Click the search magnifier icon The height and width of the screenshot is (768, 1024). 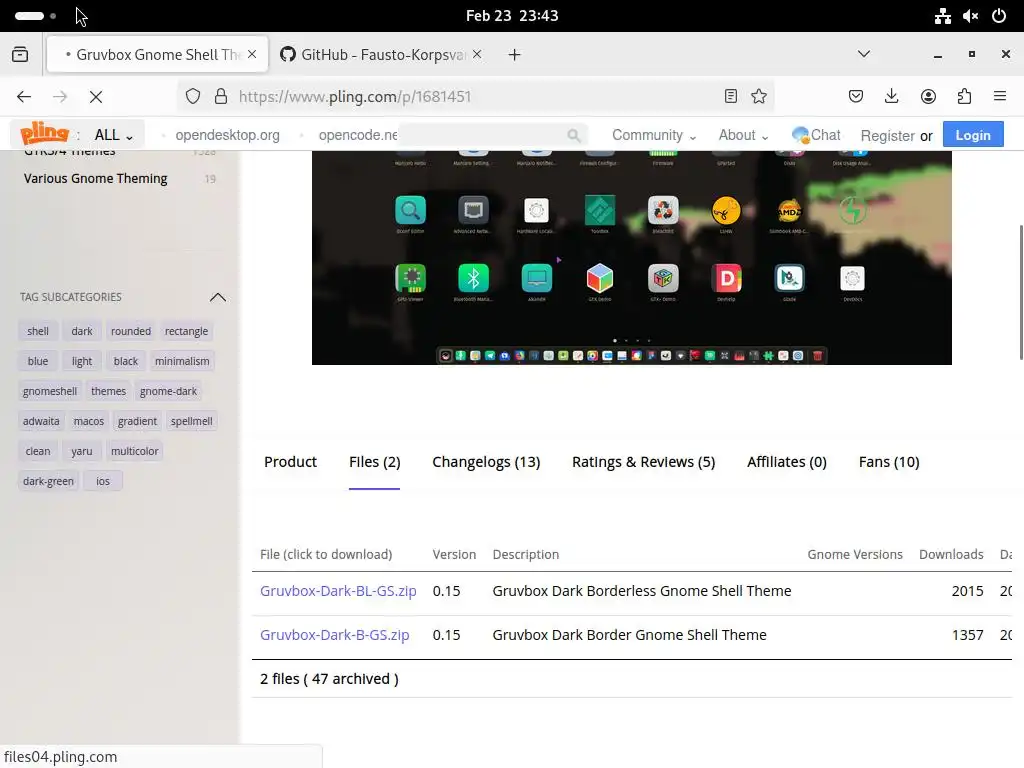(573, 135)
